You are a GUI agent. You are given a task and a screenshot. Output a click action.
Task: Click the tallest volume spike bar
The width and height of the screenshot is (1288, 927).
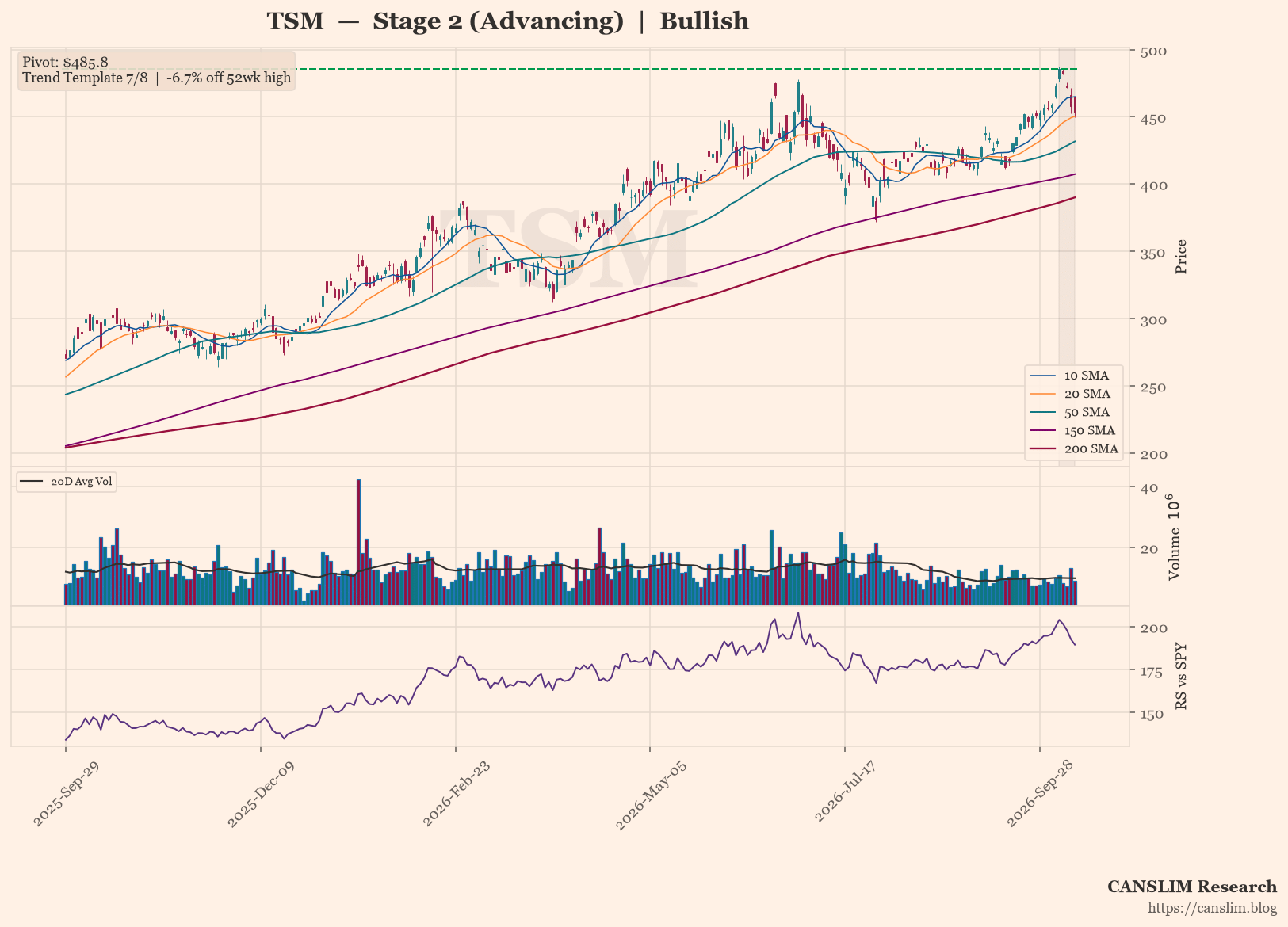(358, 542)
